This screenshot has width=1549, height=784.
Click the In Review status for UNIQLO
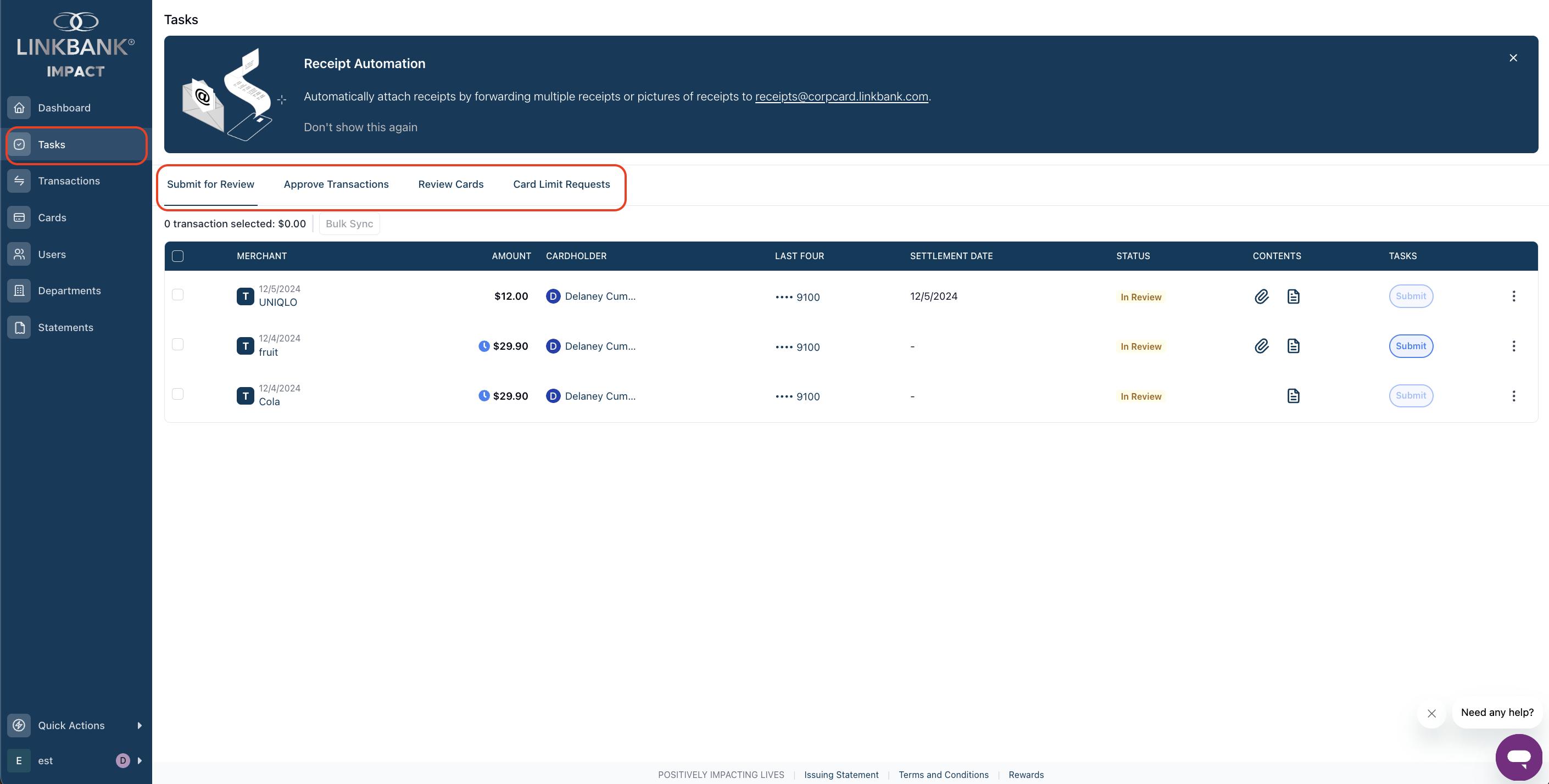tap(1141, 297)
